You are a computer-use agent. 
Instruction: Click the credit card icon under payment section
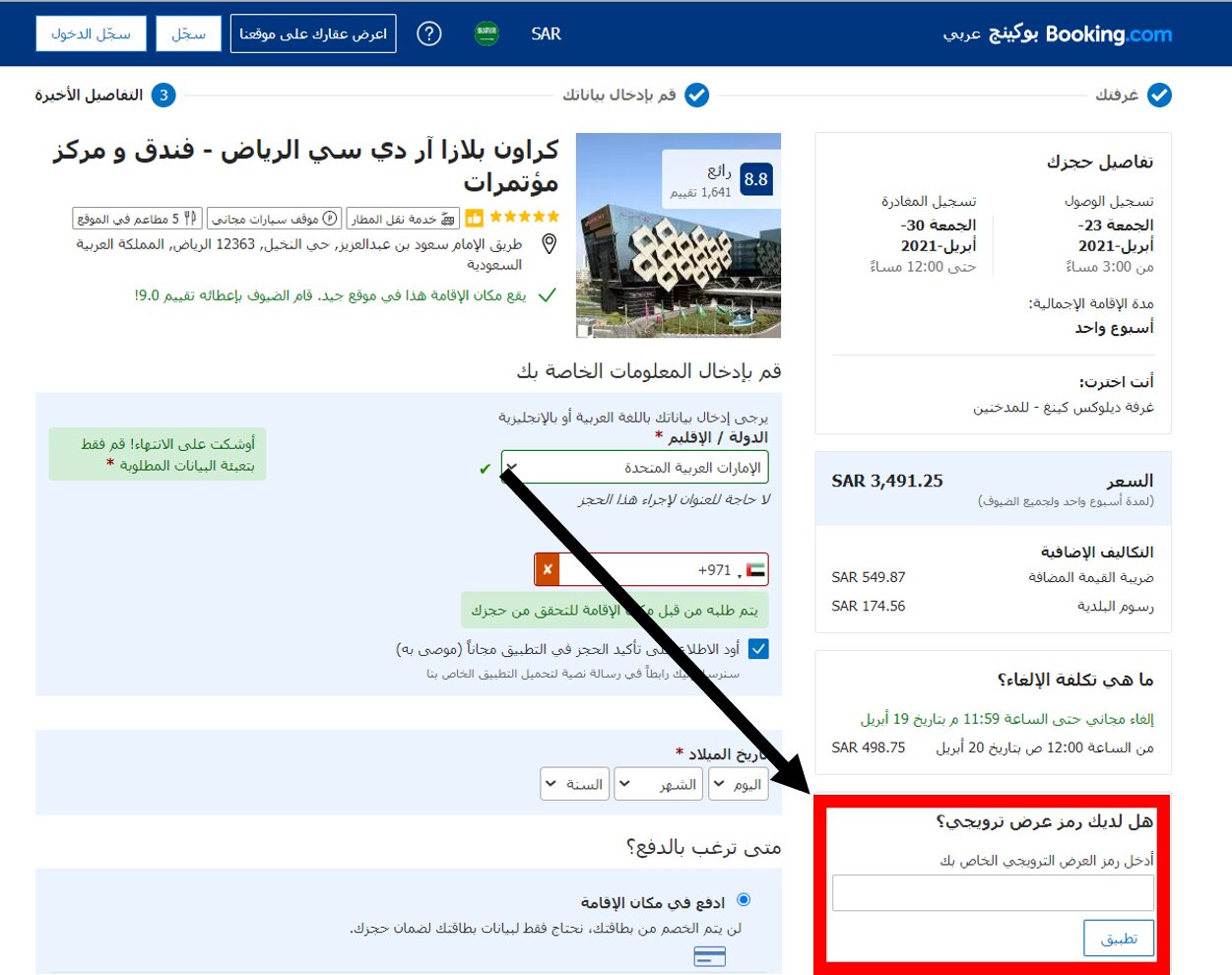[x=711, y=955]
